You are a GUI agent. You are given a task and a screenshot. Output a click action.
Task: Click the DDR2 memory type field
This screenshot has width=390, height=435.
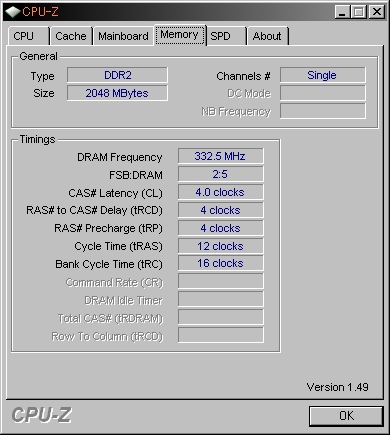click(117, 75)
